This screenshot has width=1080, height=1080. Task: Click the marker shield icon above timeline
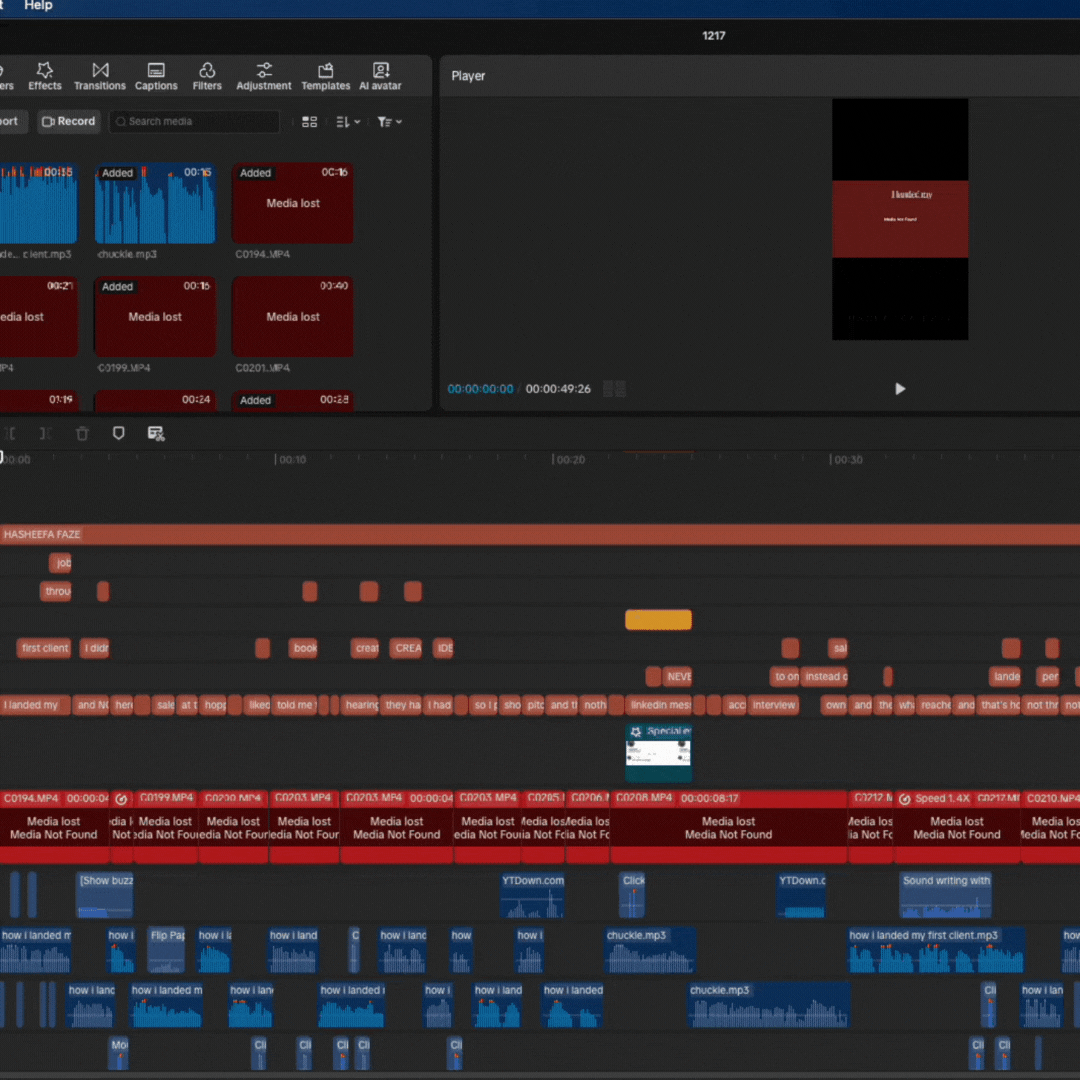point(118,433)
